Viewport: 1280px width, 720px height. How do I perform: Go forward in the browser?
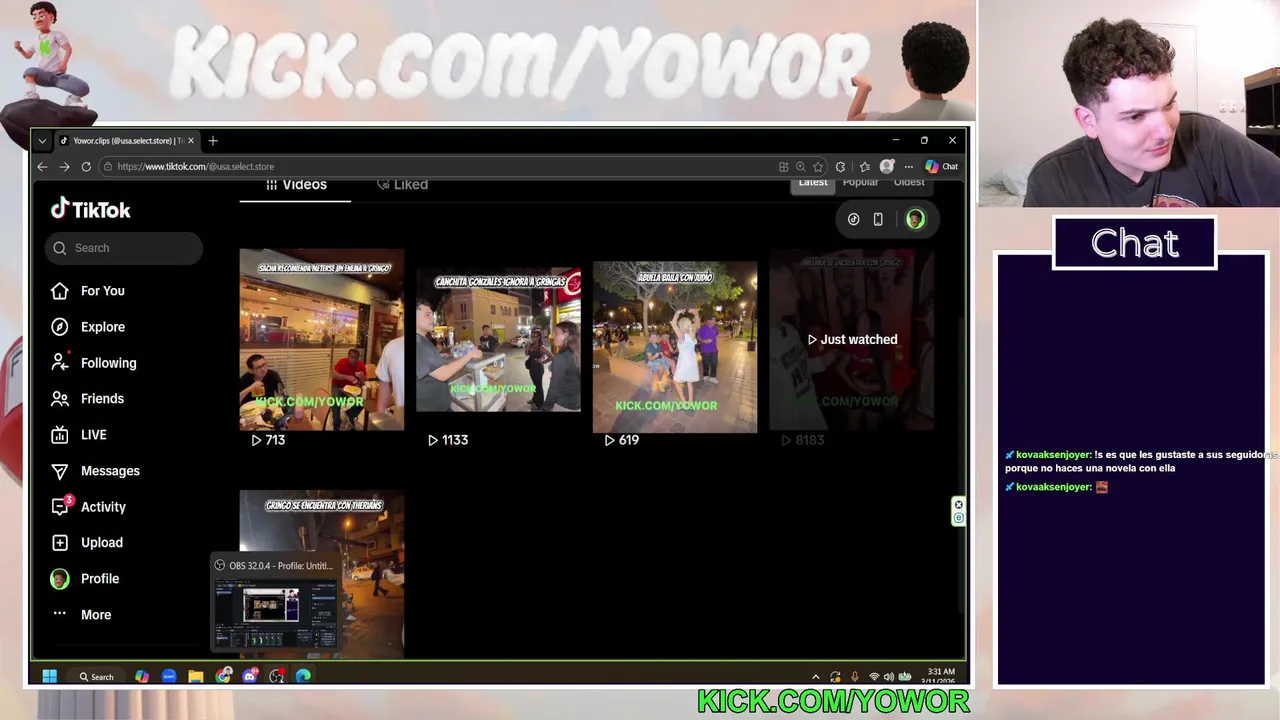[64, 167]
